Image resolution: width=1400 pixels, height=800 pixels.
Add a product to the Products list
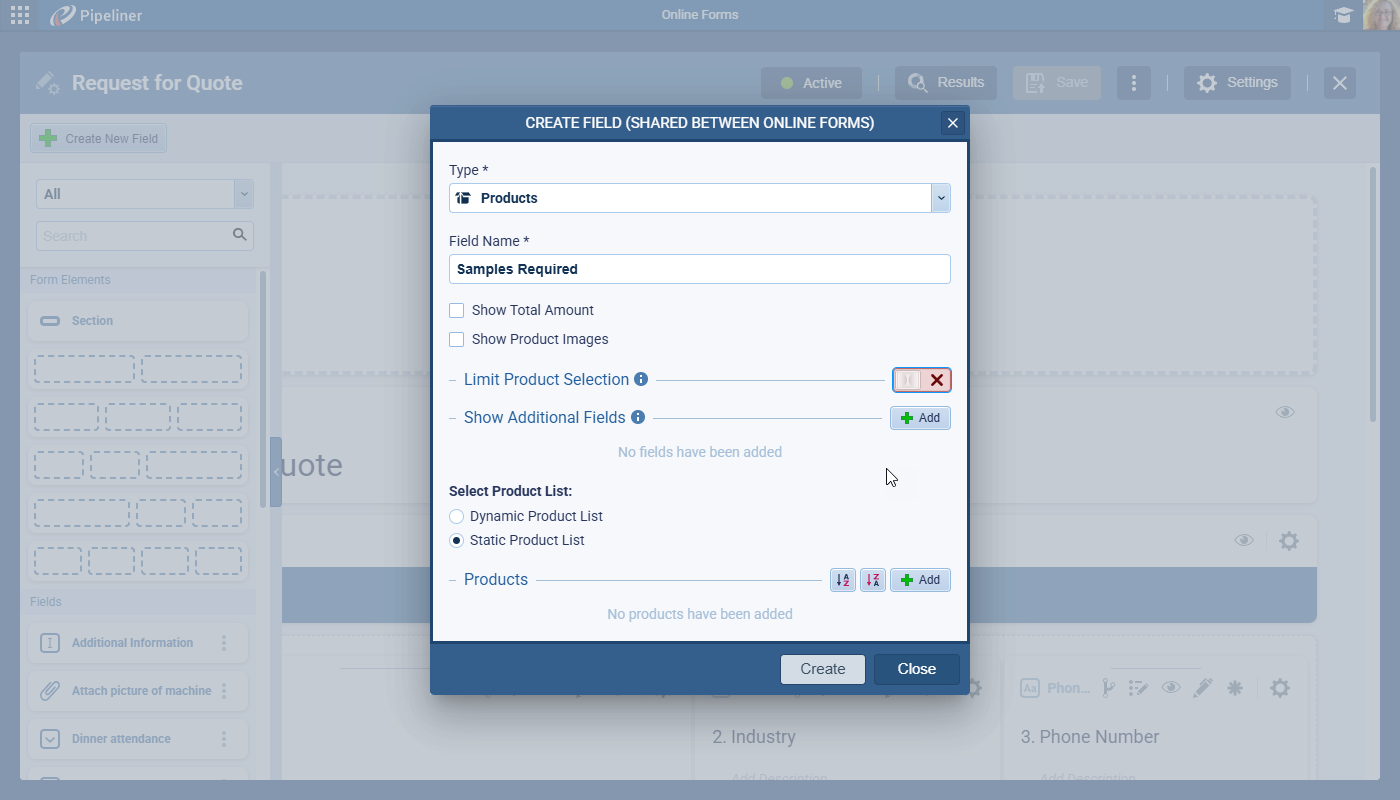tap(920, 580)
